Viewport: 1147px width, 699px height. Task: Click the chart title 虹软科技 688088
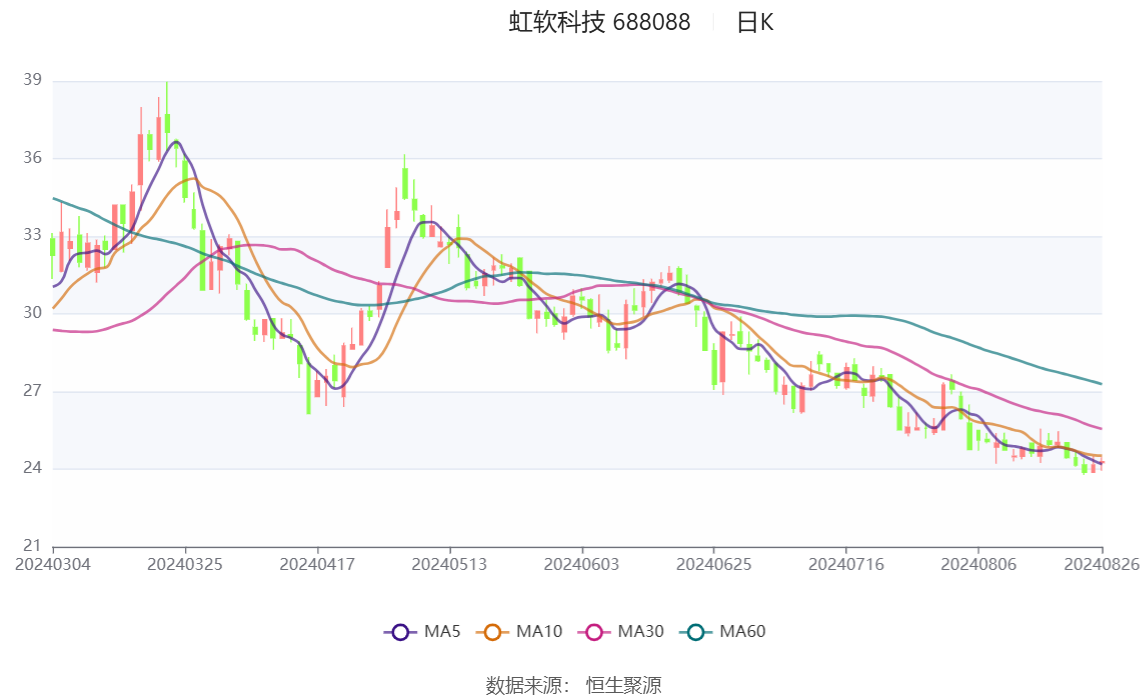pos(599,23)
